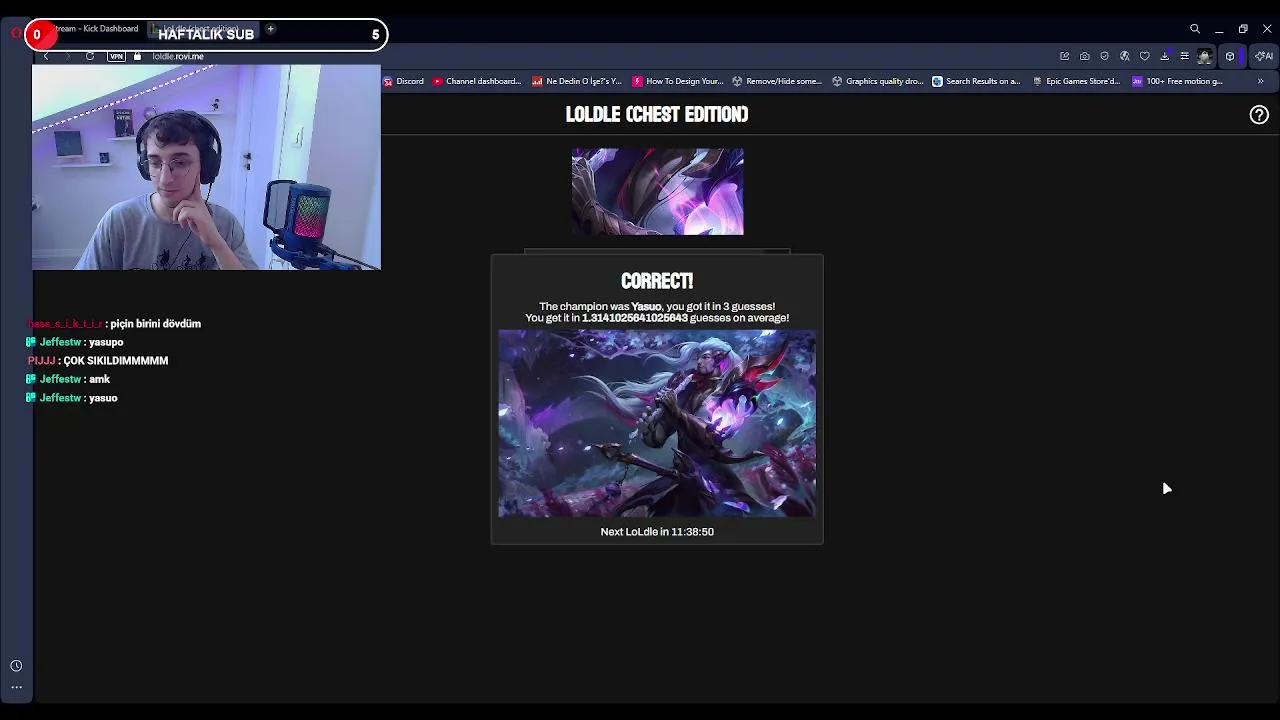The height and width of the screenshot is (720, 1280).
Task: Expand the bookmarks bar overflow chevron
Action: (x=1260, y=81)
